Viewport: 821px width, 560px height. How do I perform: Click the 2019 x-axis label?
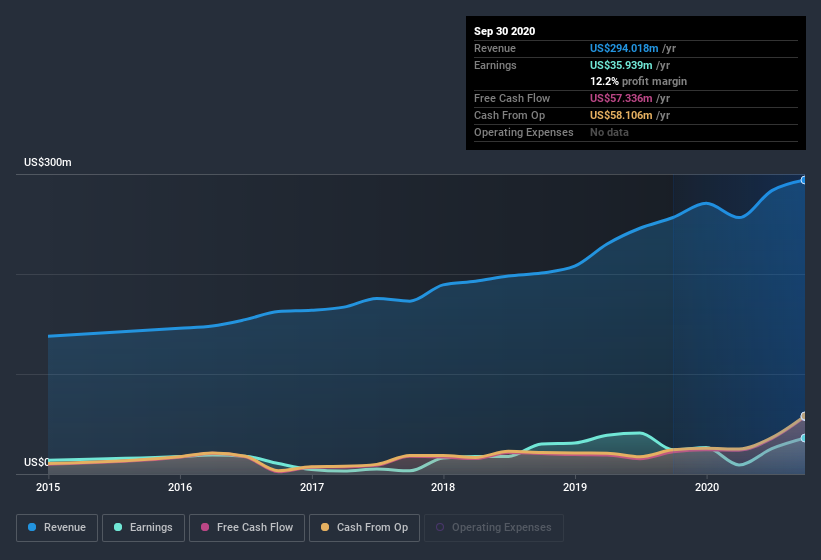coord(575,487)
